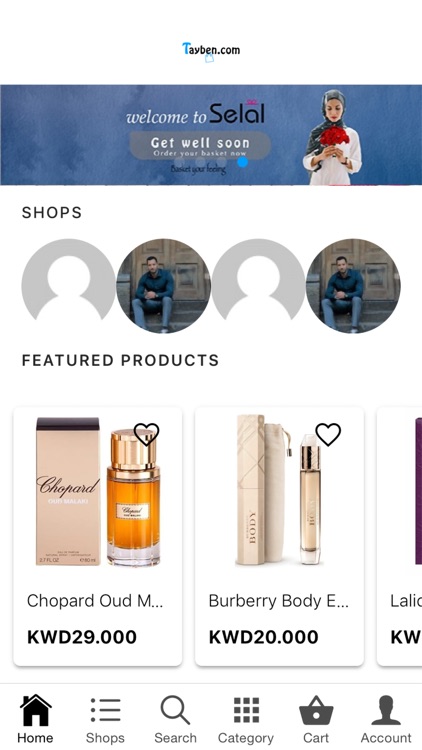Open the partially visible Lalique product card
This screenshot has height=750, width=422.
click(400, 536)
